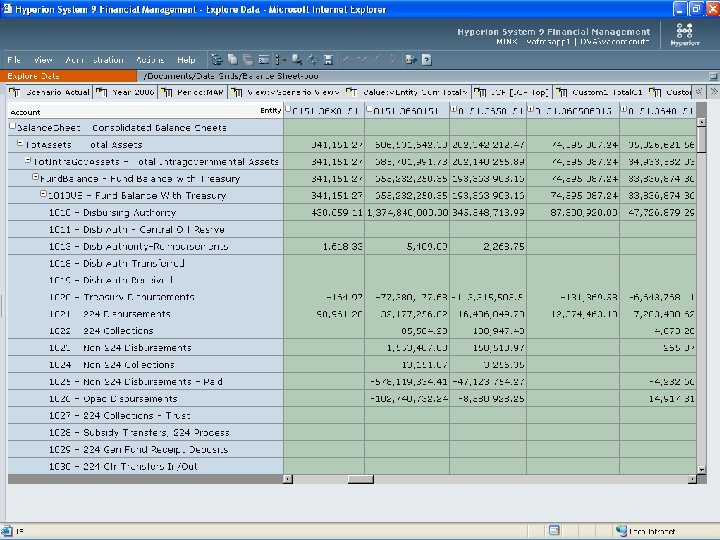Click the hierarchy tree icon in toolbar

coord(217,60)
